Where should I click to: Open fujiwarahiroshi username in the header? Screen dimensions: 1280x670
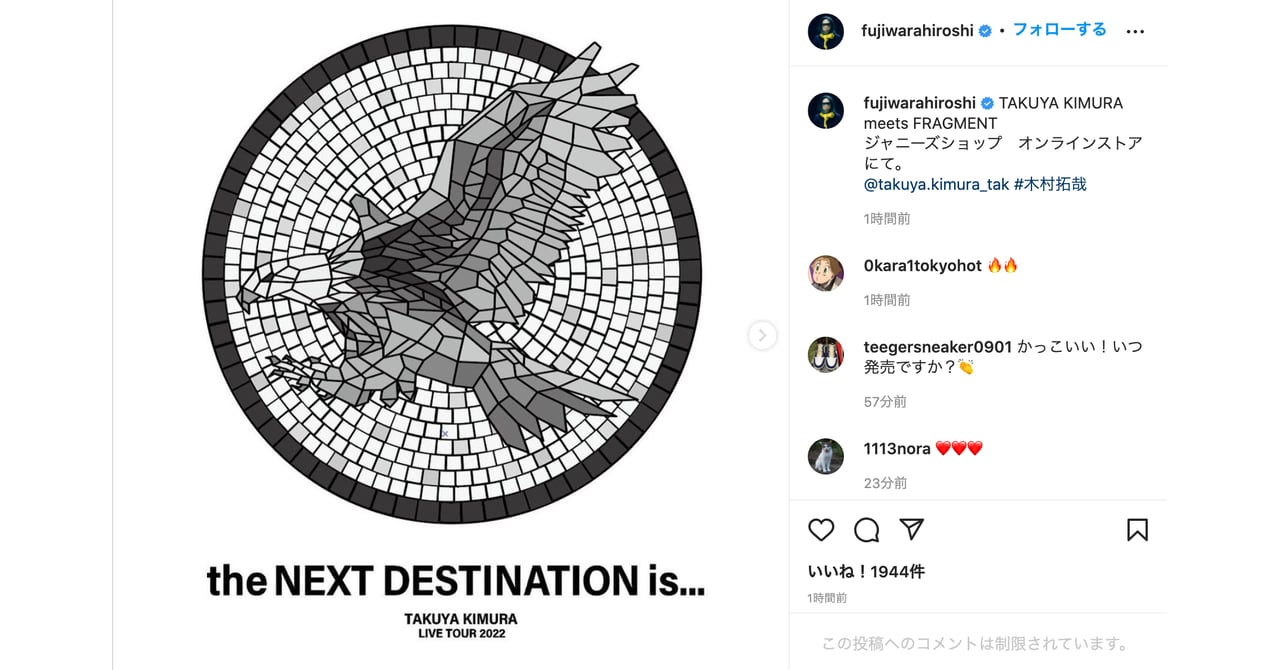pyautogui.click(x=917, y=31)
